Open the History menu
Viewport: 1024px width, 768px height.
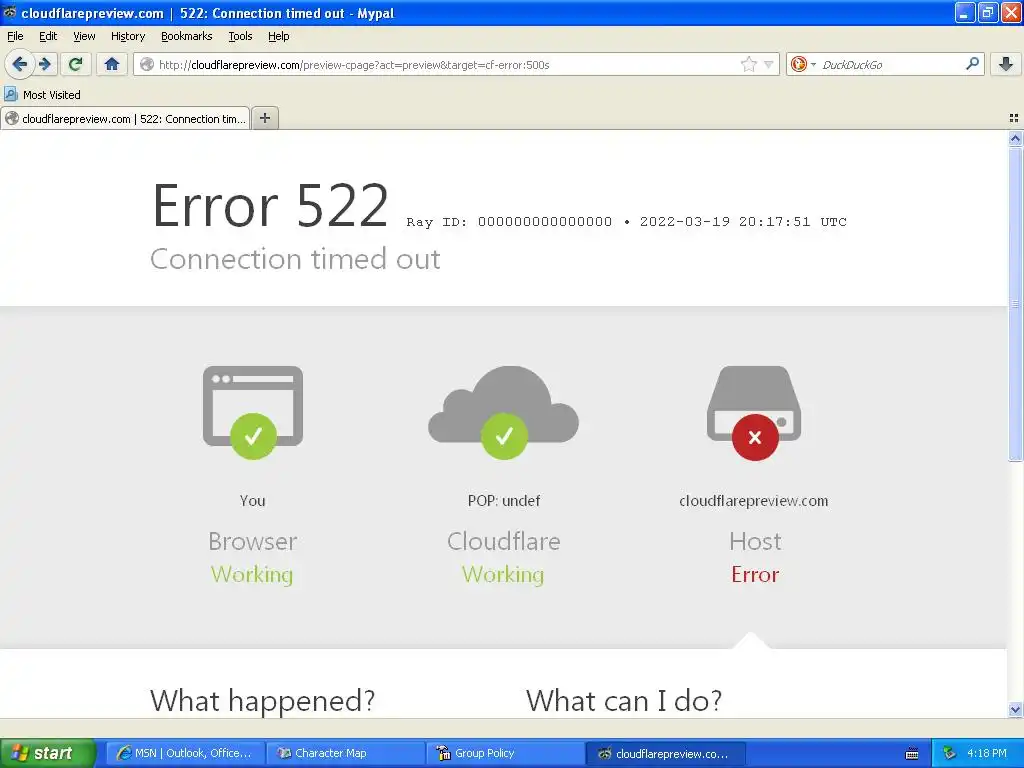point(127,37)
